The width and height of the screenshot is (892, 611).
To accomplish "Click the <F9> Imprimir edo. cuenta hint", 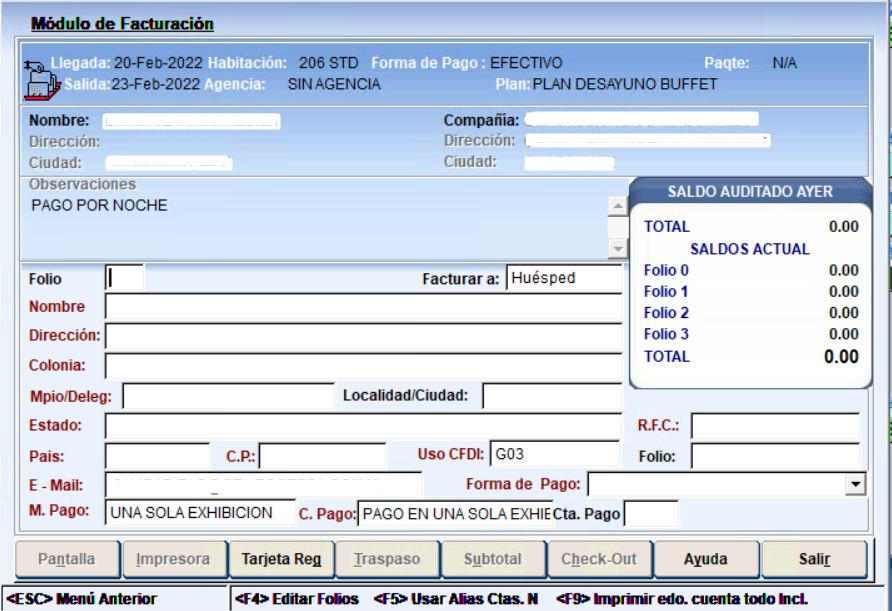I will [682, 598].
